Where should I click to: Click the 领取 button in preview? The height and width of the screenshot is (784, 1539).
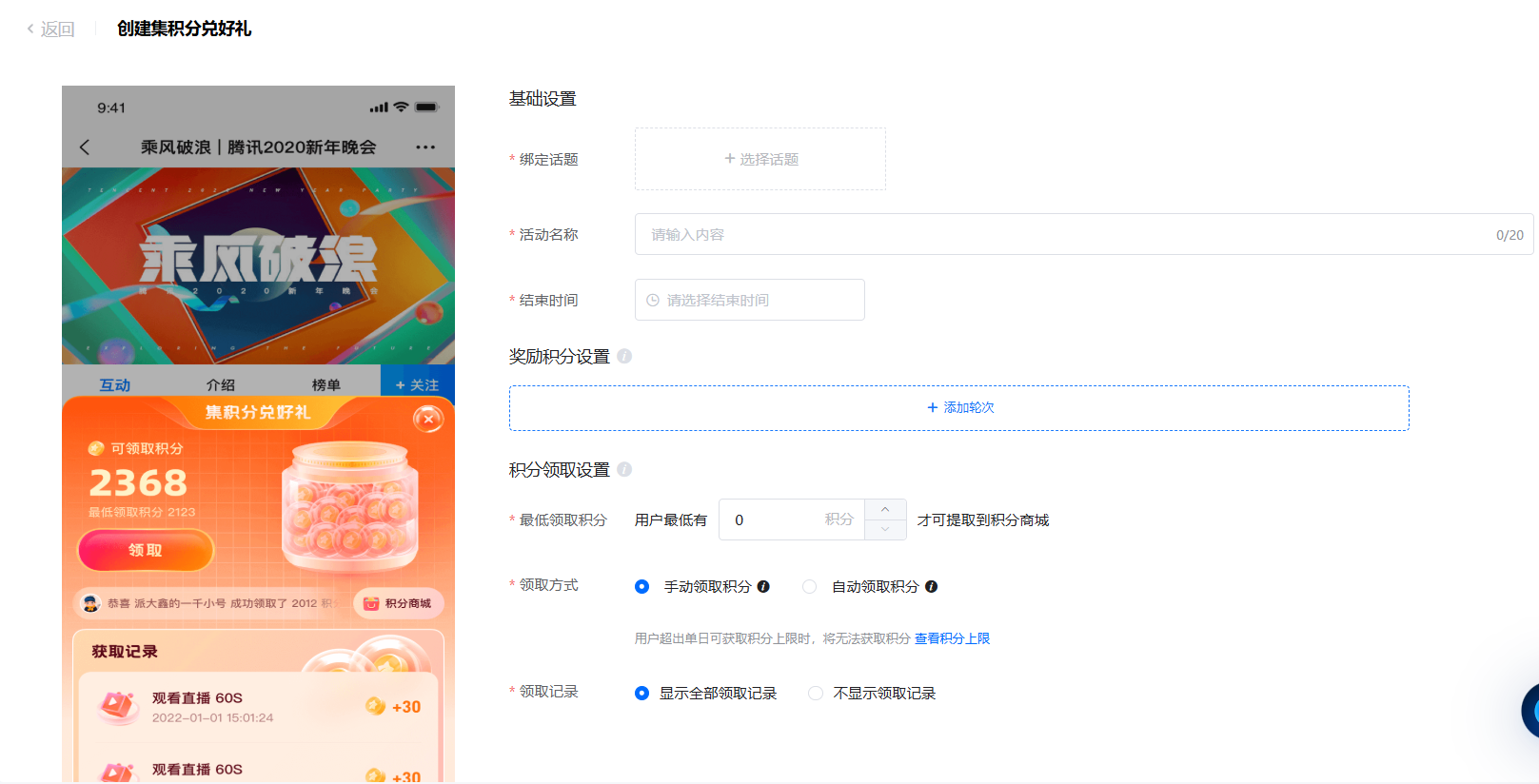coord(146,550)
